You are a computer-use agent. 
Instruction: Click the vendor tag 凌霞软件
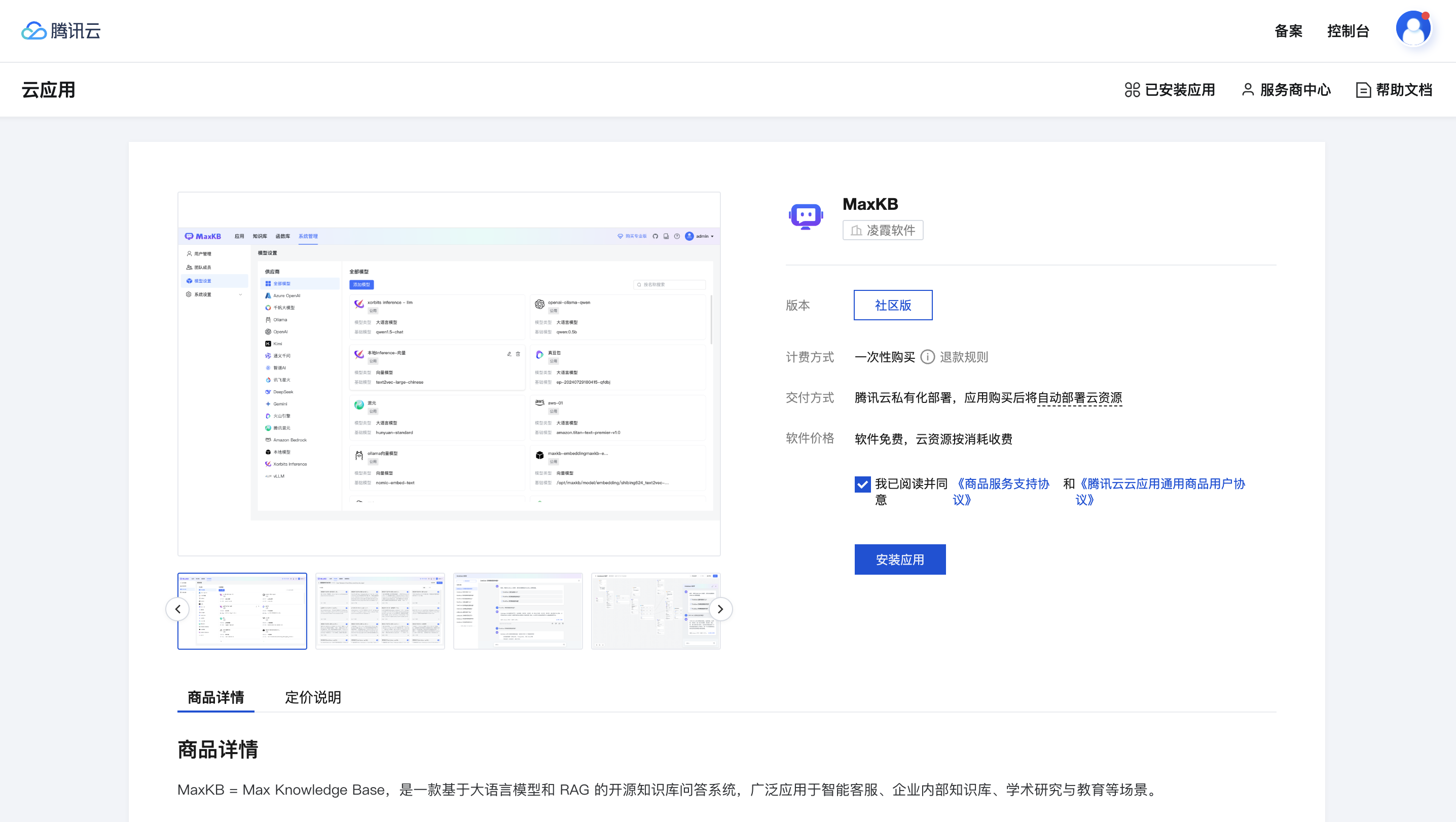pos(882,231)
